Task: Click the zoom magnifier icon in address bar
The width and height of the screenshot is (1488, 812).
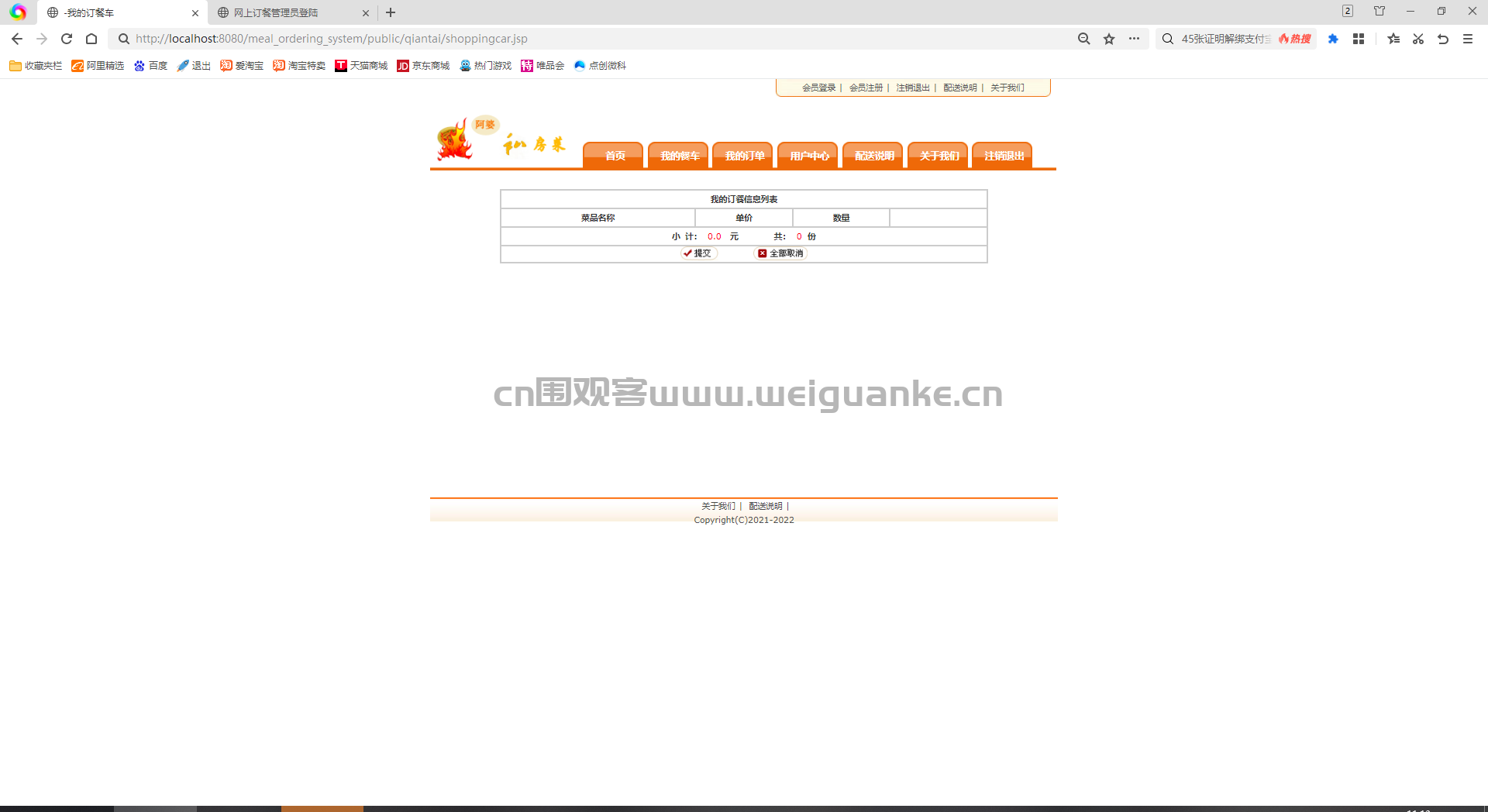Action: click(x=1084, y=39)
